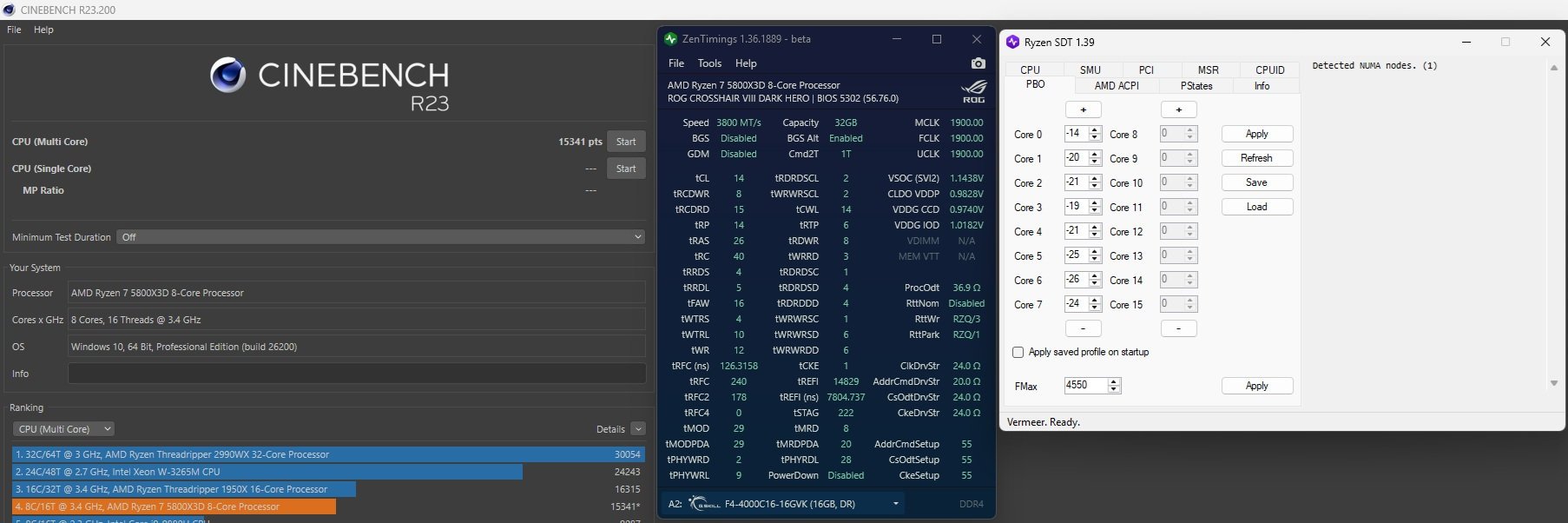Screen dimensions: 1568x523
Task: Click the minus button below Core 15 column
Action: [x=1179, y=328]
